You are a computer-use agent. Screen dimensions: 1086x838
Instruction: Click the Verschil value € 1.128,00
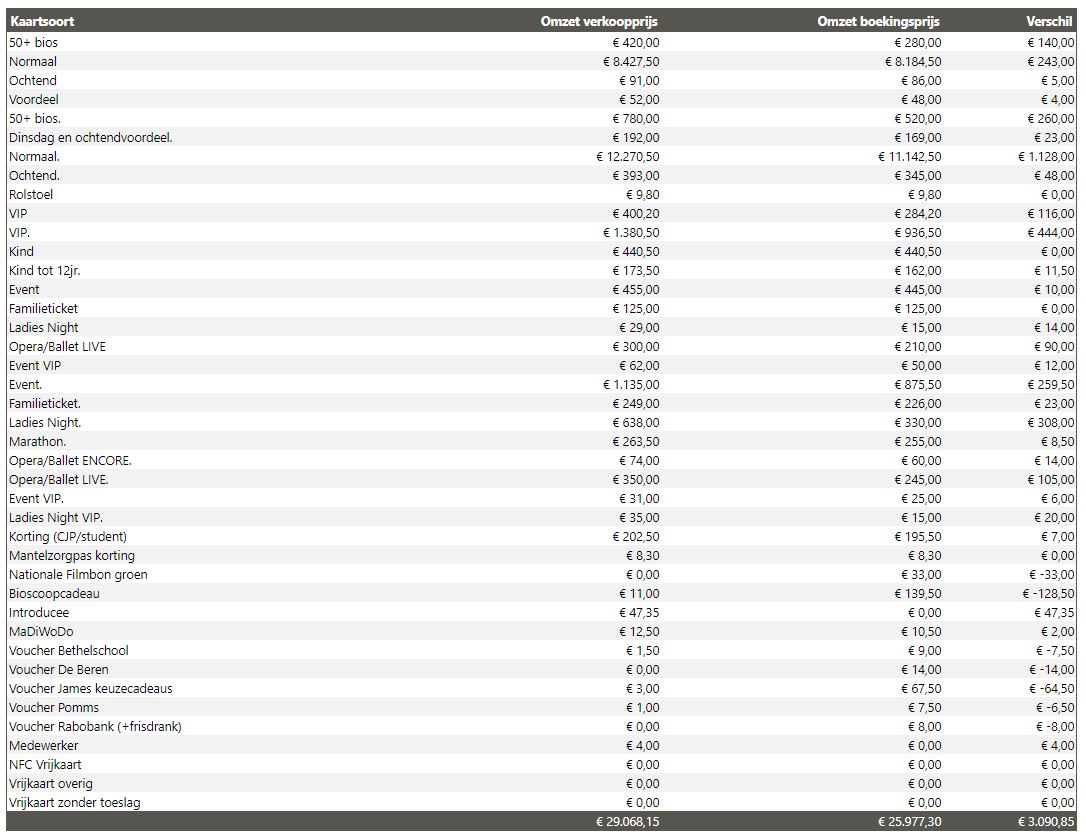click(1046, 157)
